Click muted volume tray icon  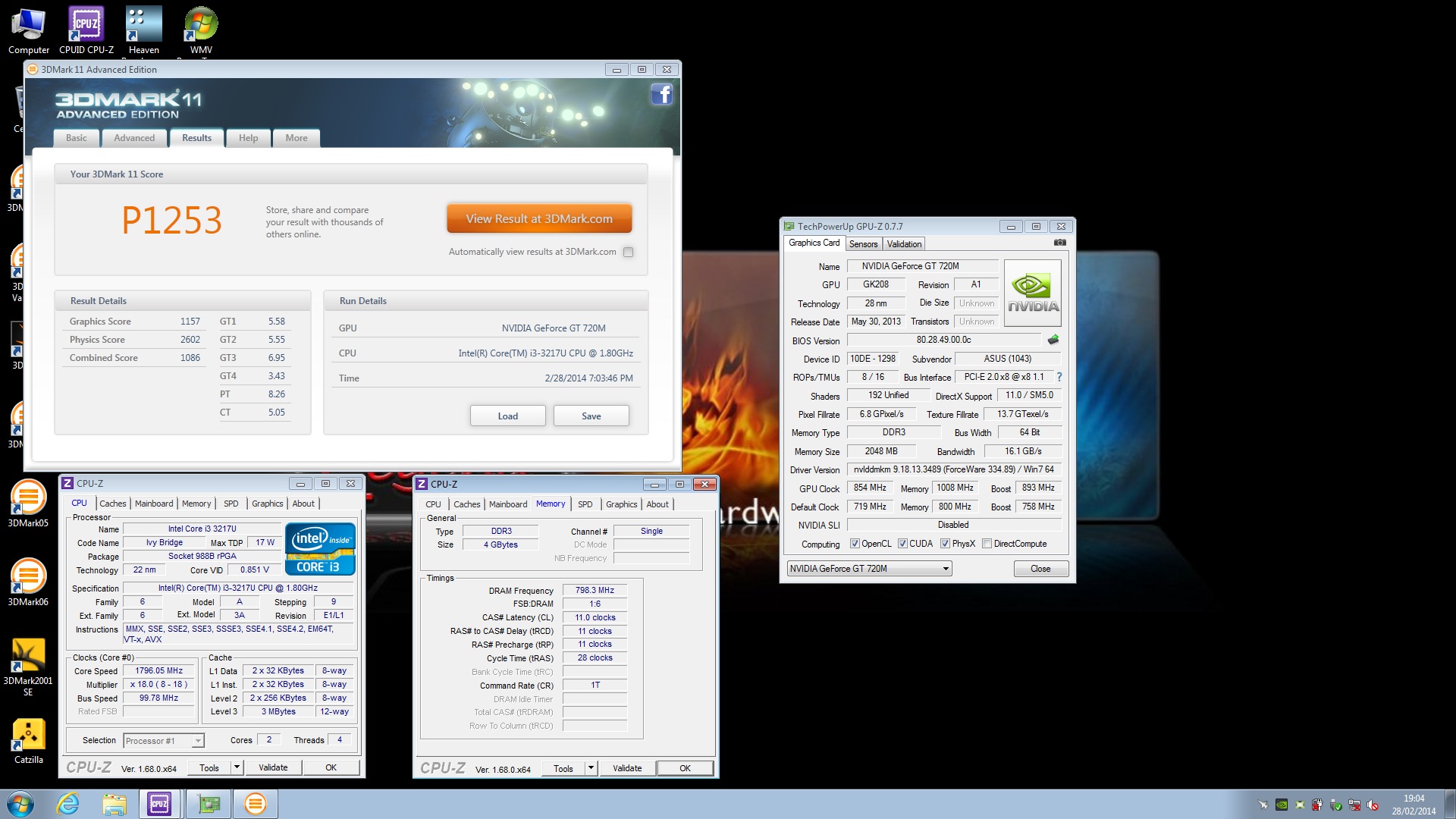[x=1373, y=805]
